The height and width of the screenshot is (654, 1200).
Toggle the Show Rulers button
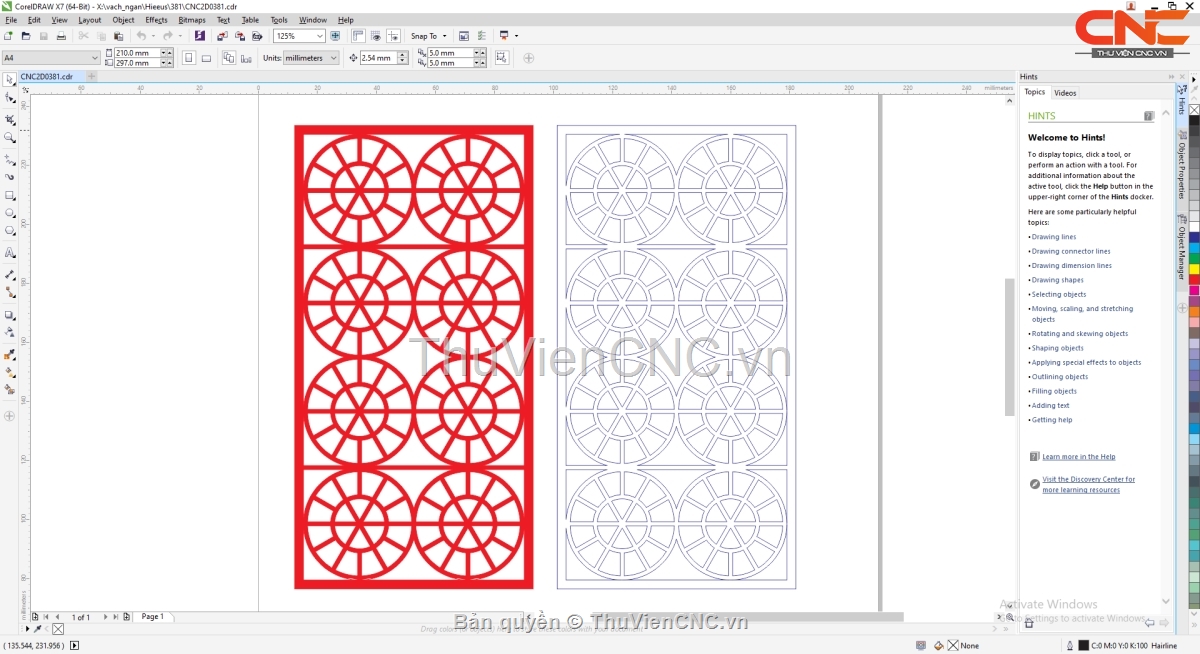point(357,36)
